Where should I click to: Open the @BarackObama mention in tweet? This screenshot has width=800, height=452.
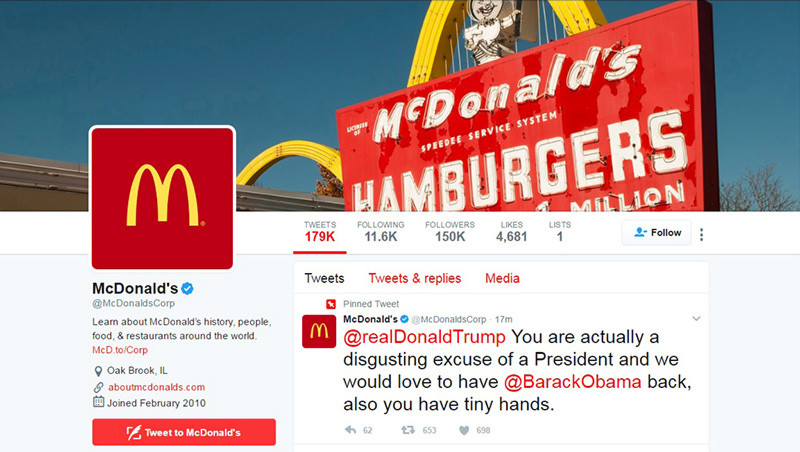click(x=572, y=382)
